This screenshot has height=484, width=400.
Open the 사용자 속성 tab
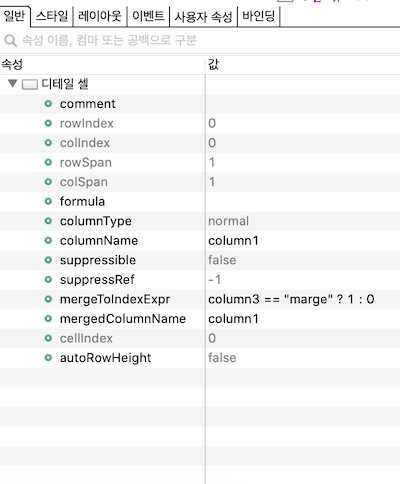[203, 17]
